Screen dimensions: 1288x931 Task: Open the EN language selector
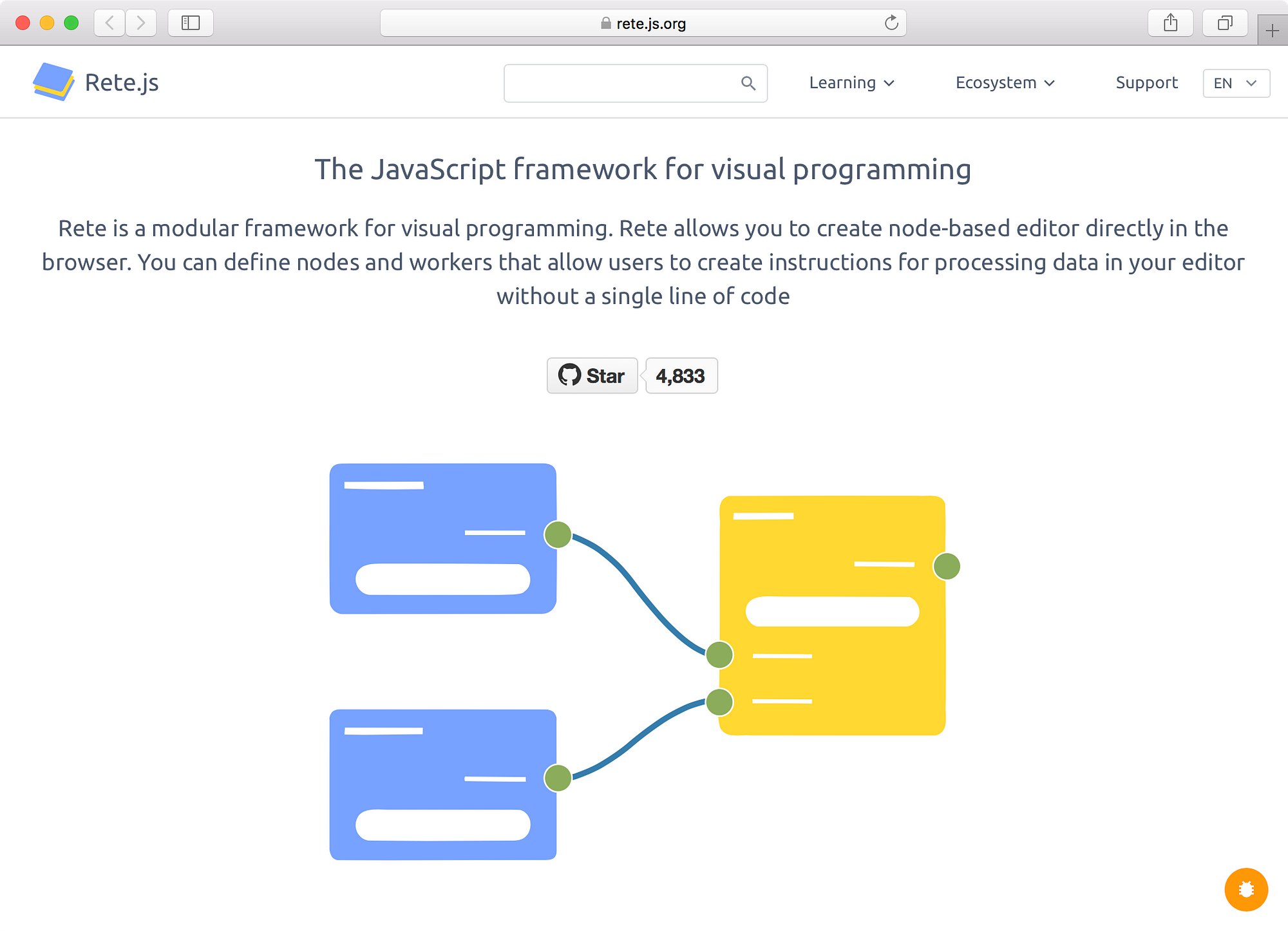[x=1236, y=83]
